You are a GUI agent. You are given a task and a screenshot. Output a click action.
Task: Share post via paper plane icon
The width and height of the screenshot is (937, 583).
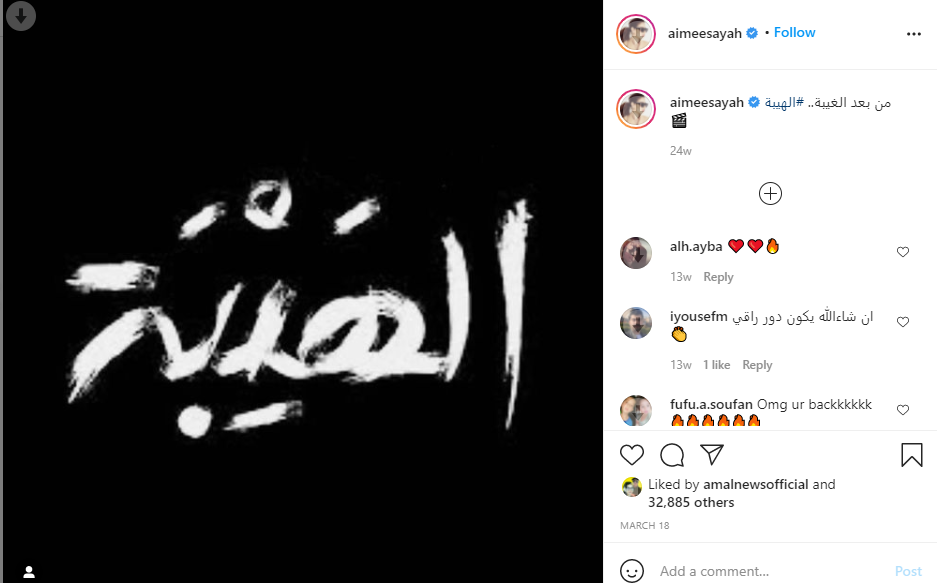click(x=712, y=455)
